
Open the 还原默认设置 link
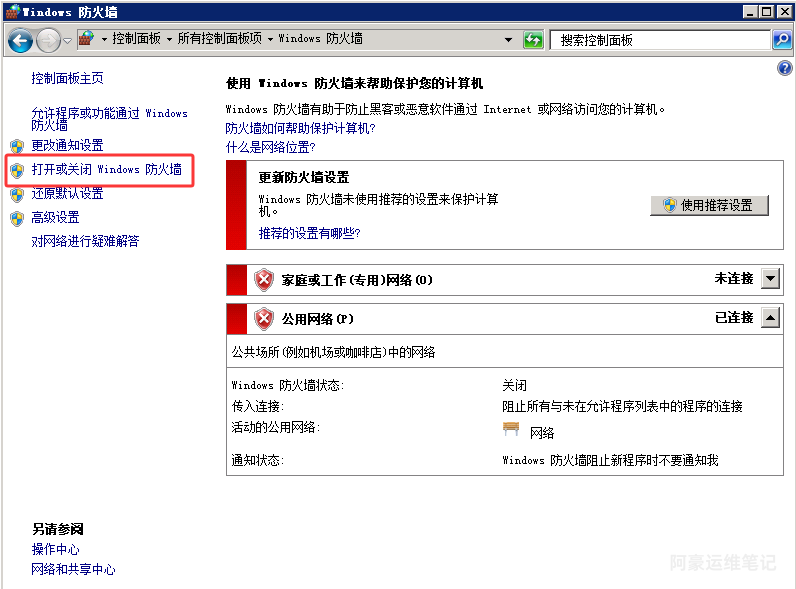pos(67,193)
